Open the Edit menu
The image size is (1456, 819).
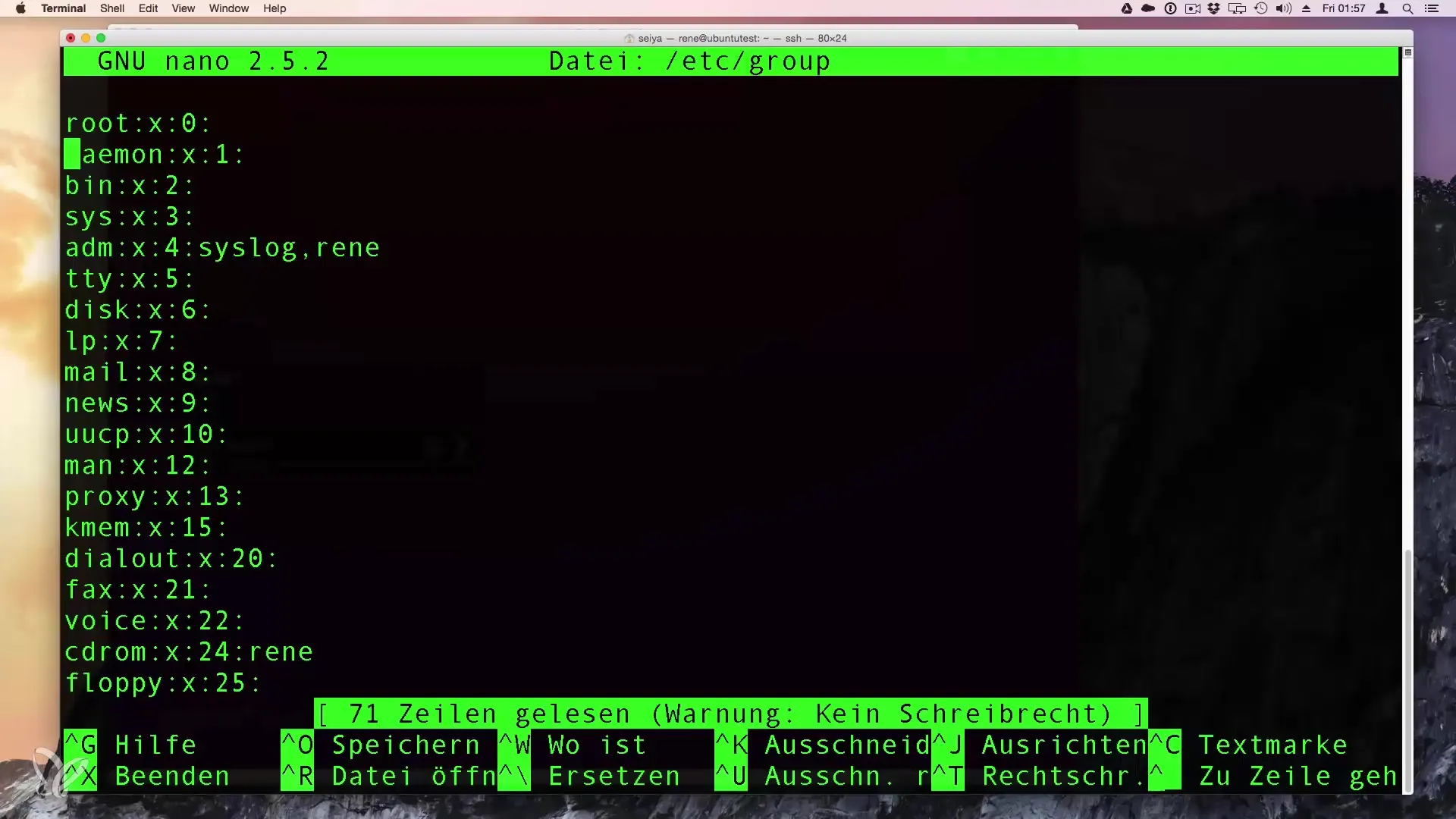(148, 8)
